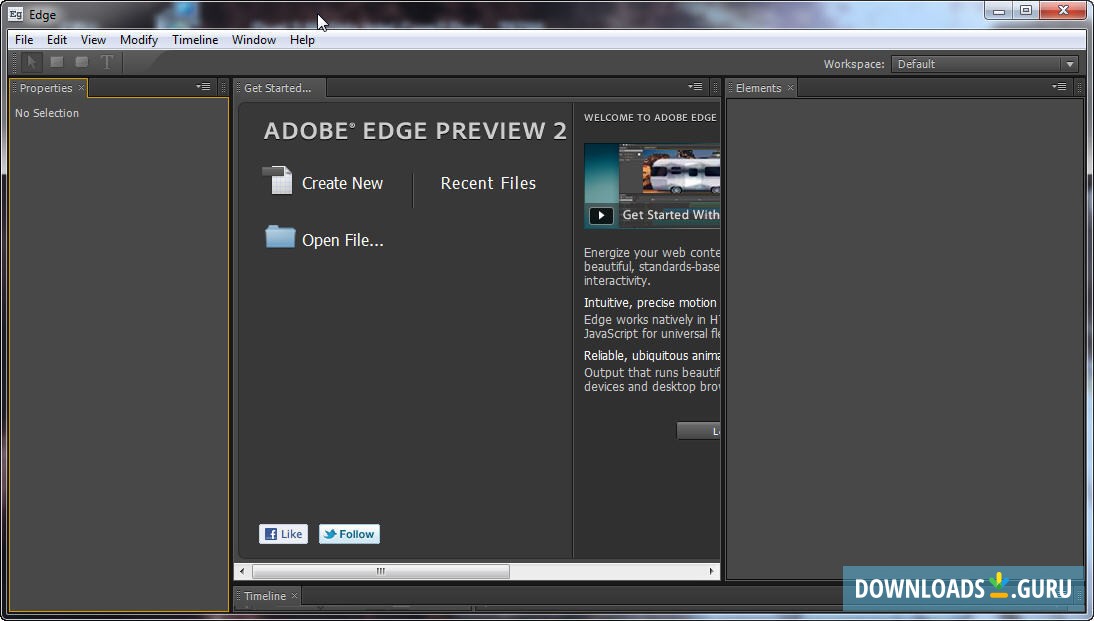
Task: Open the Help menu
Action: click(302, 40)
